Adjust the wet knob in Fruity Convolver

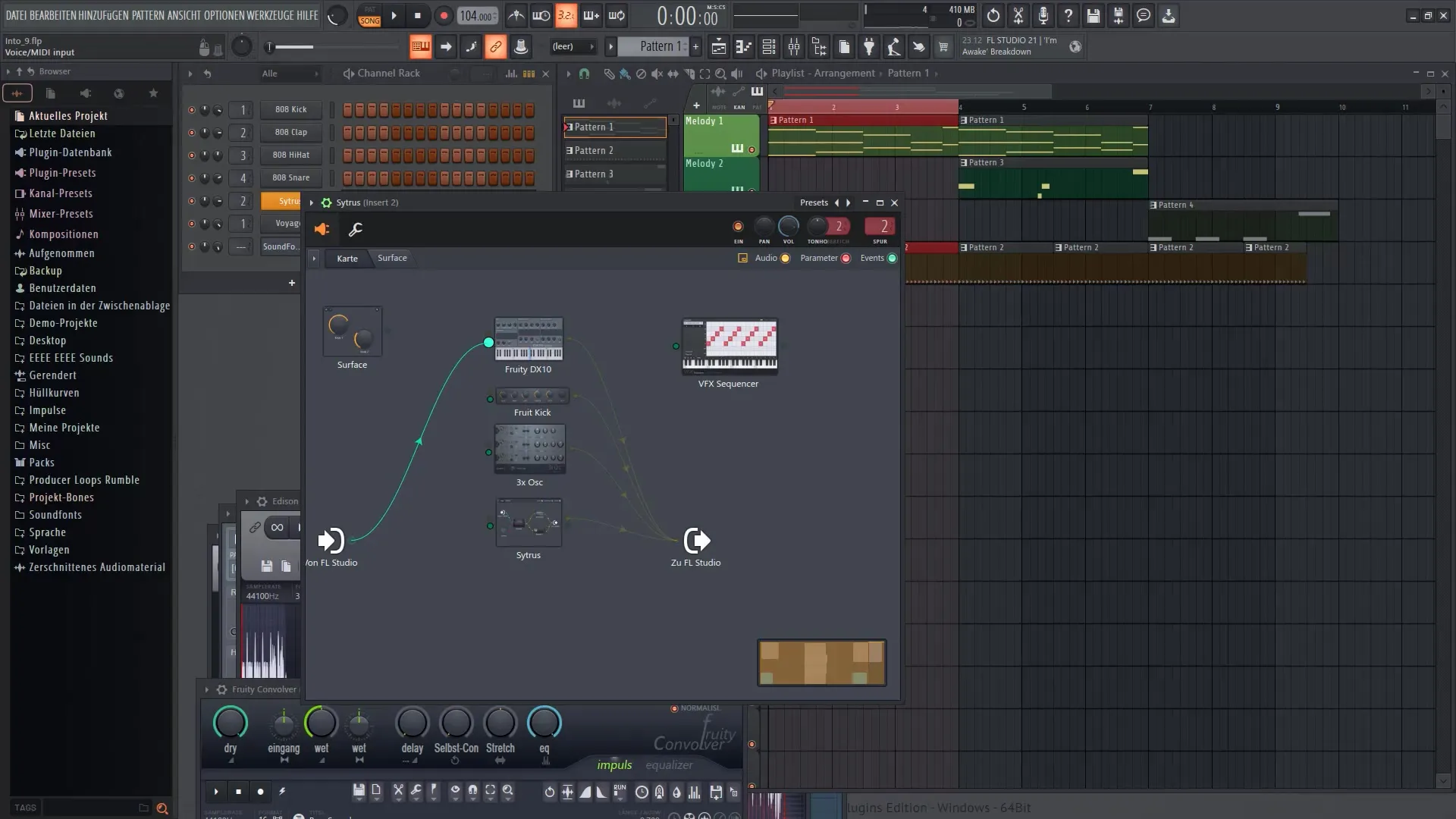click(x=321, y=721)
